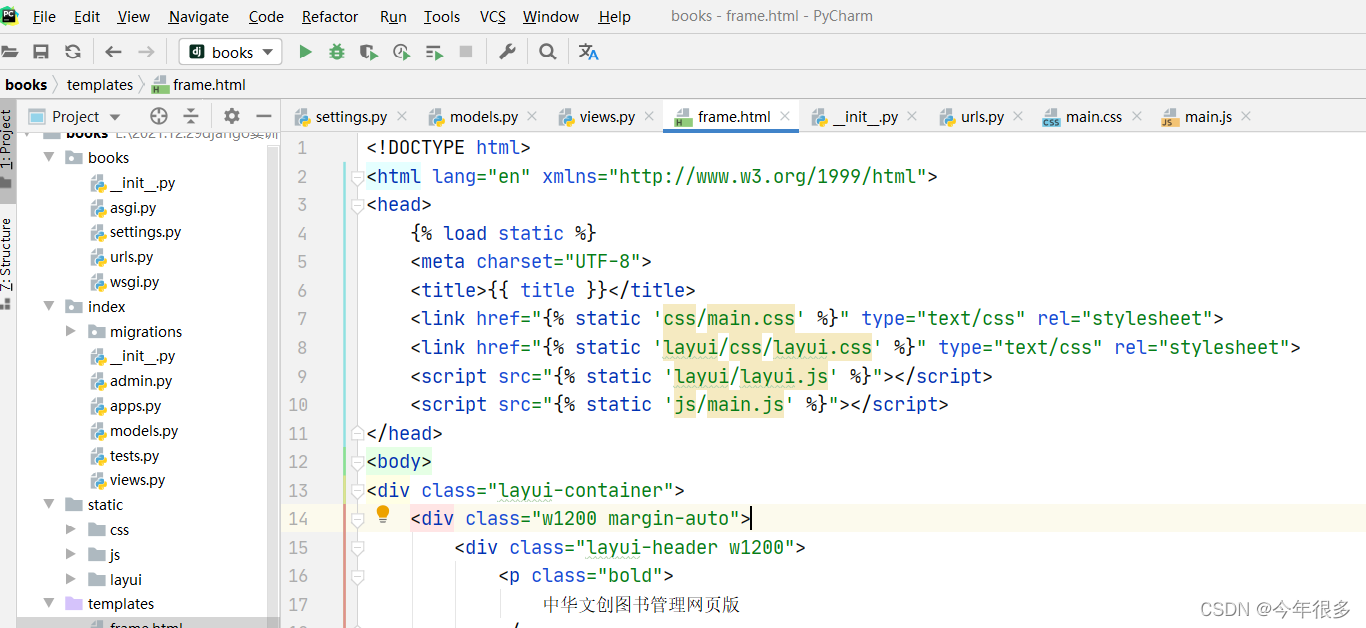Locate current file with crosshair icon
This screenshot has height=628, width=1366.
click(158, 116)
